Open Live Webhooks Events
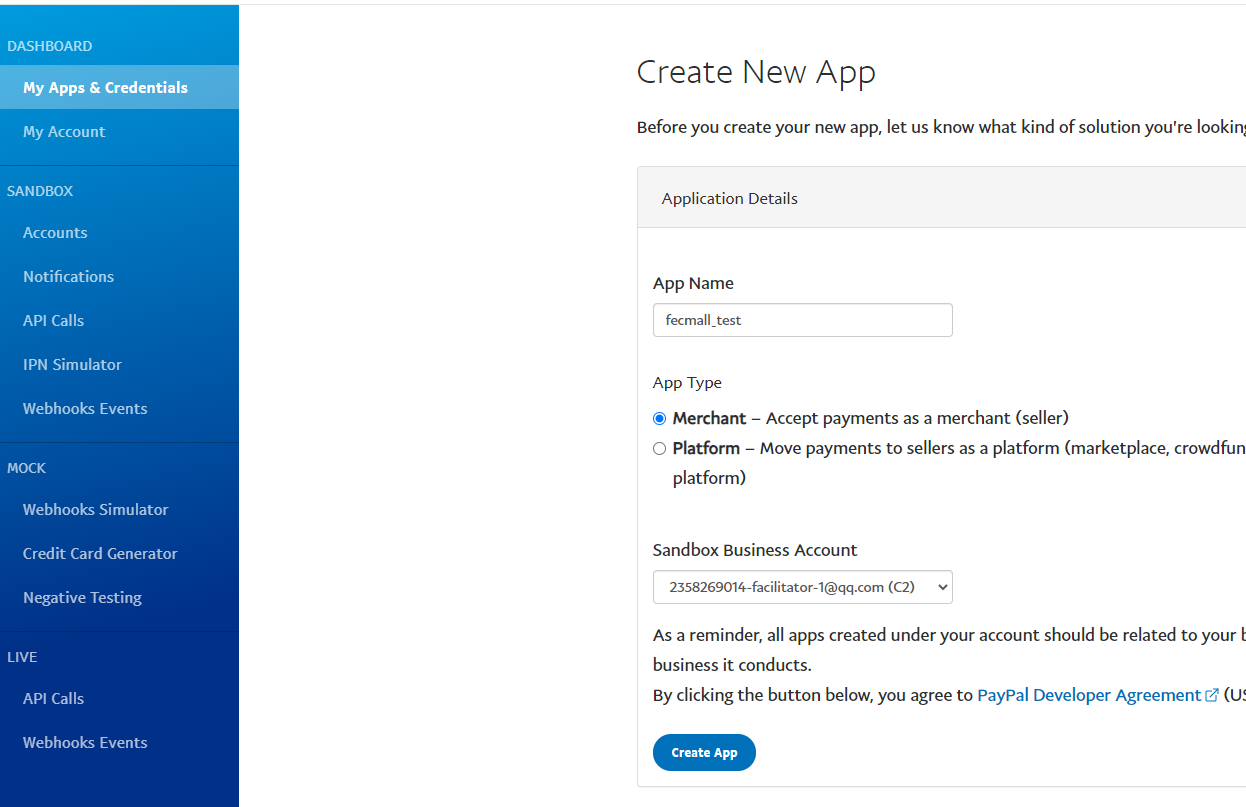The width and height of the screenshot is (1246, 807). 85,743
